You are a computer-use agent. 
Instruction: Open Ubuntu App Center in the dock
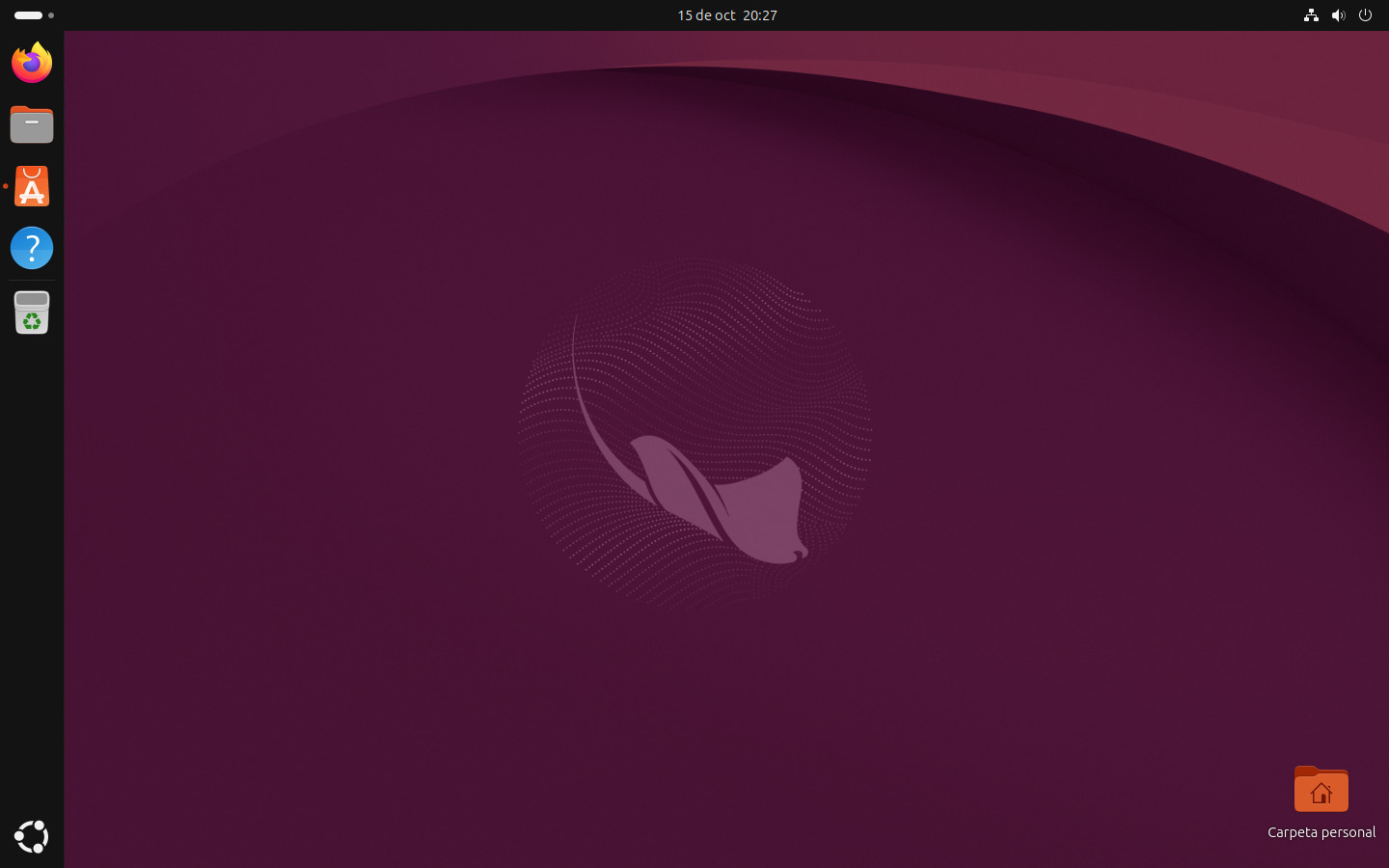(x=32, y=186)
